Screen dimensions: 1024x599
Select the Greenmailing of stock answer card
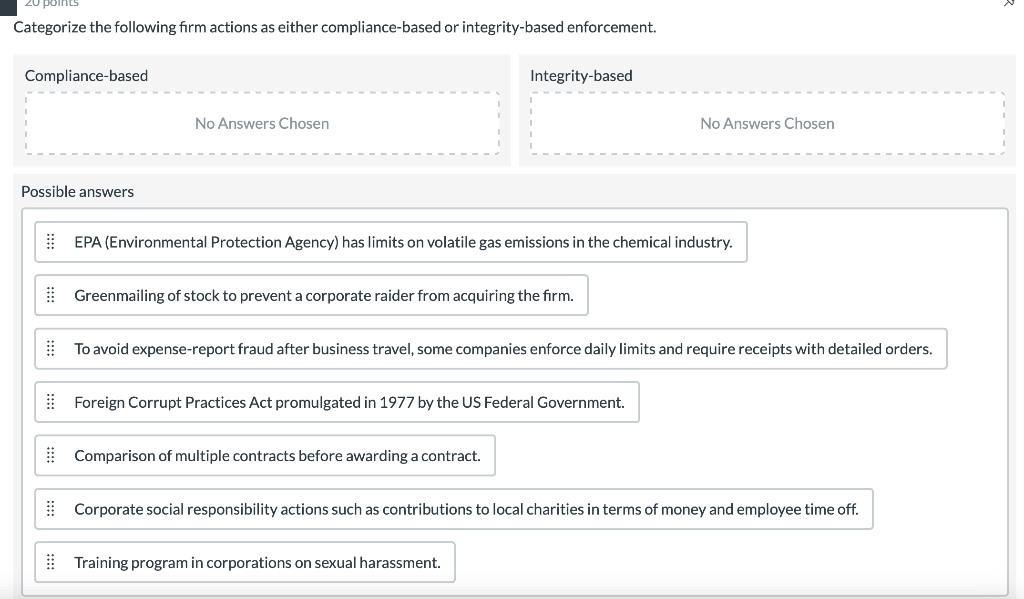pos(310,295)
